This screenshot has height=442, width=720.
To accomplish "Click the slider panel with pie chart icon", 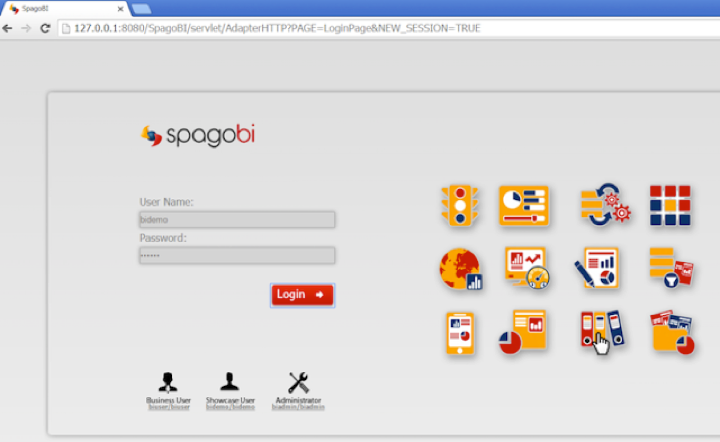I will (524, 205).
